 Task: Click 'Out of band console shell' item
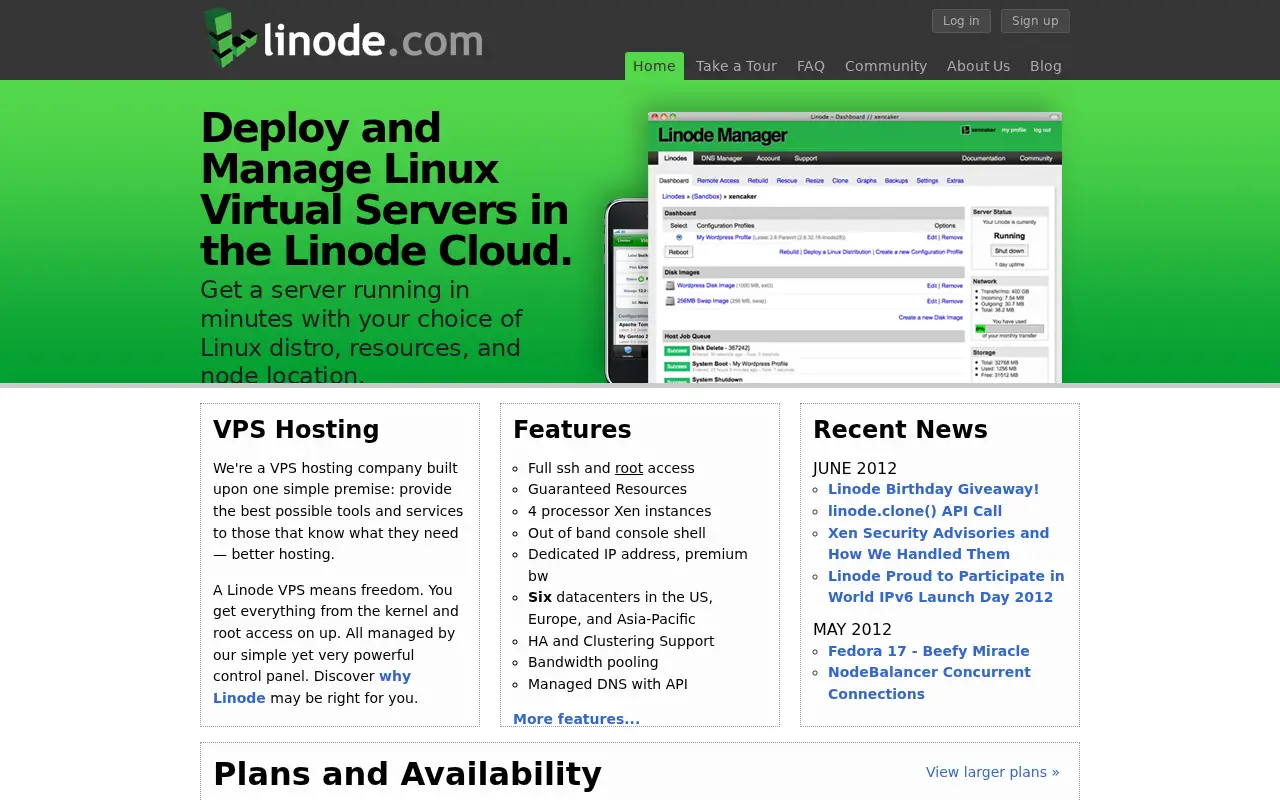point(617,533)
